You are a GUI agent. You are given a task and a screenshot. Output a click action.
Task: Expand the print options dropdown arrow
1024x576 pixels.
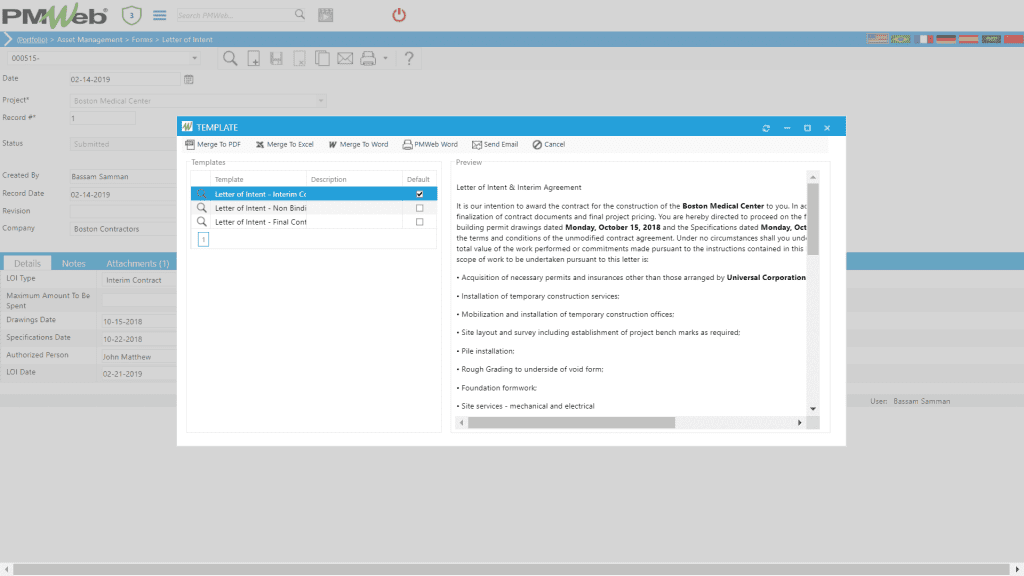385,59
